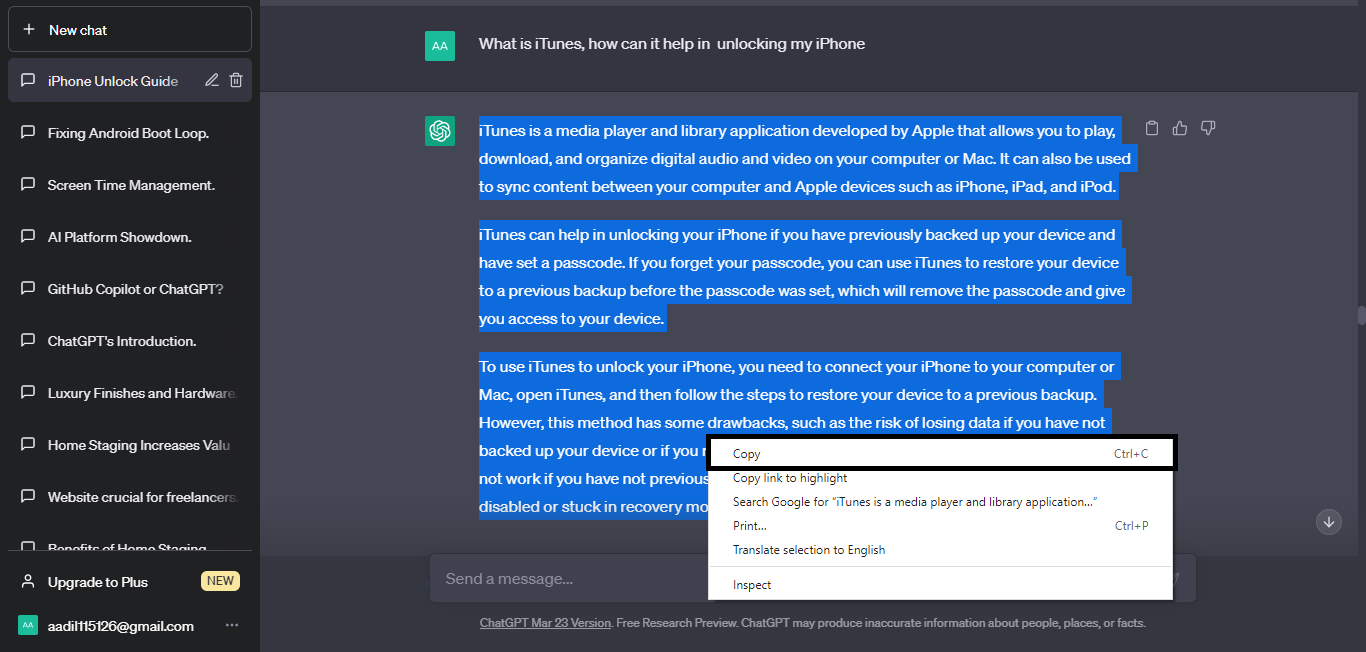Open the Fixing Android Boot Loop chat
1366x652 pixels.
pyautogui.click(x=128, y=133)
